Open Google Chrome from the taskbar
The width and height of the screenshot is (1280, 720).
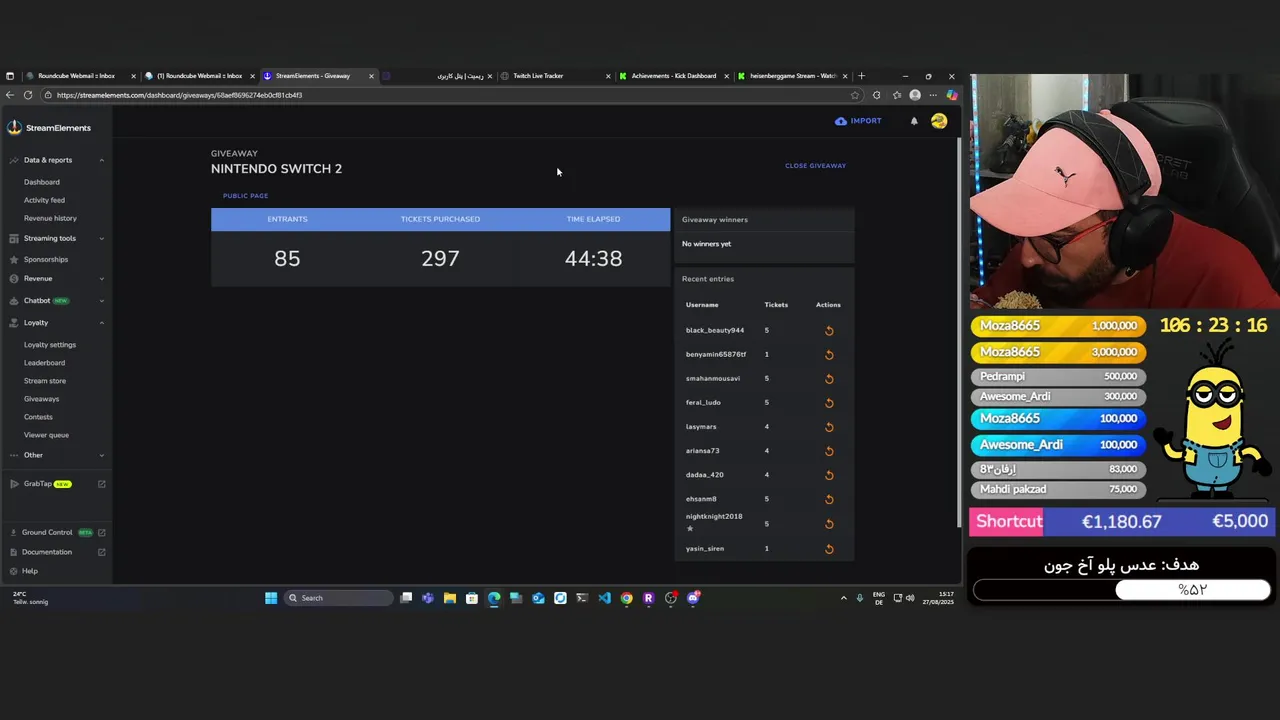click(626, 598)
